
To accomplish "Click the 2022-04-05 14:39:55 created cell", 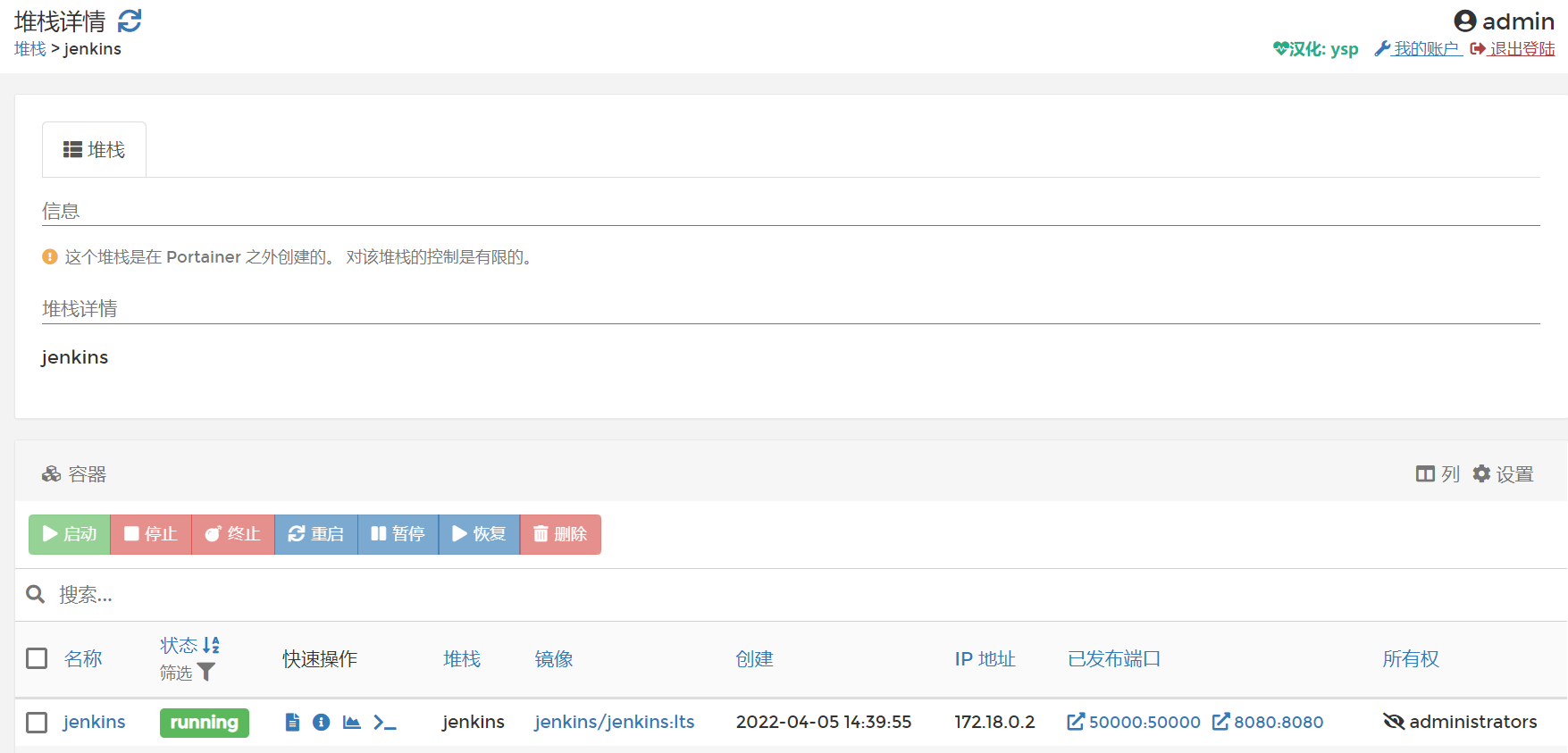I will tap(824, 722).
